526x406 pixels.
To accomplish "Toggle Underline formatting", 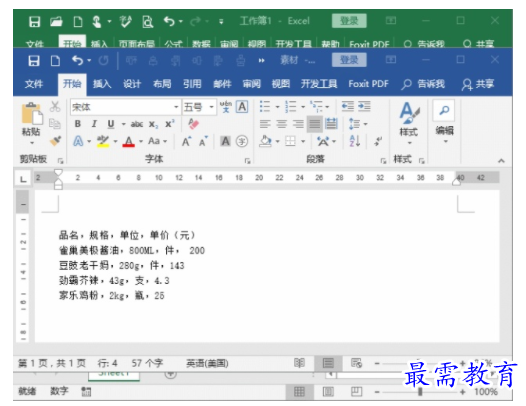I will [x=111, y=124].
